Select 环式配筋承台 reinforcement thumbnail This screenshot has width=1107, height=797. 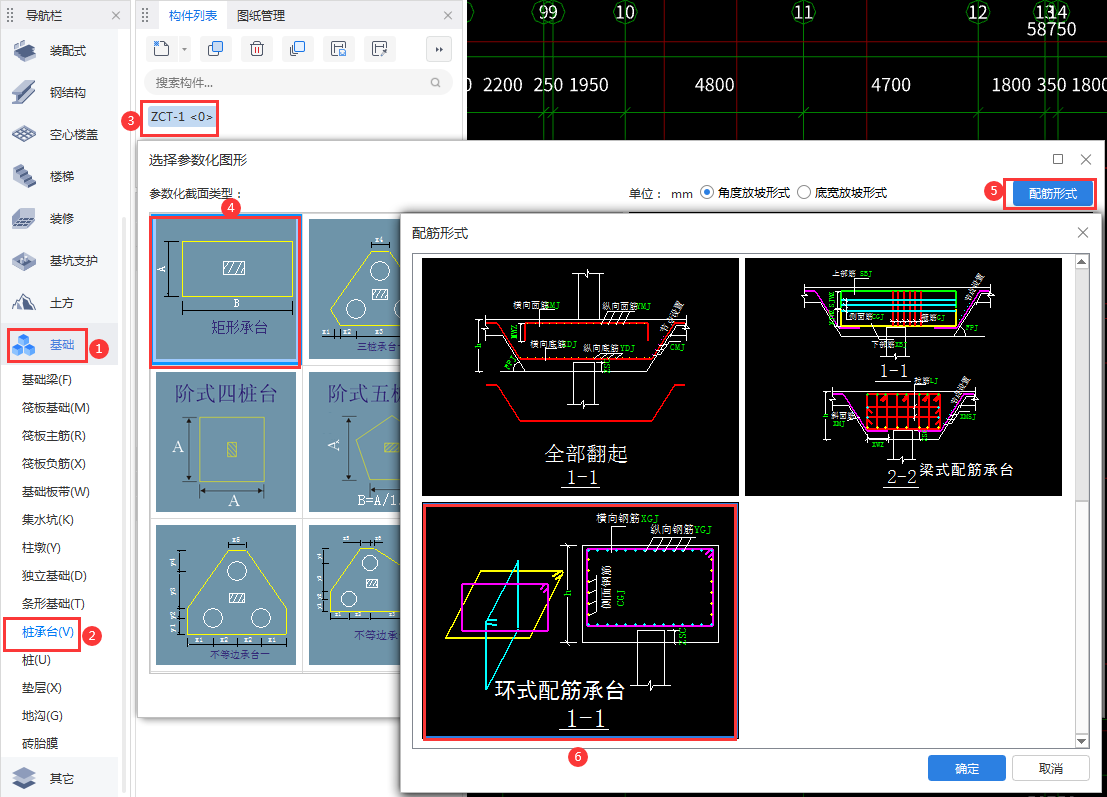point(580,621)
